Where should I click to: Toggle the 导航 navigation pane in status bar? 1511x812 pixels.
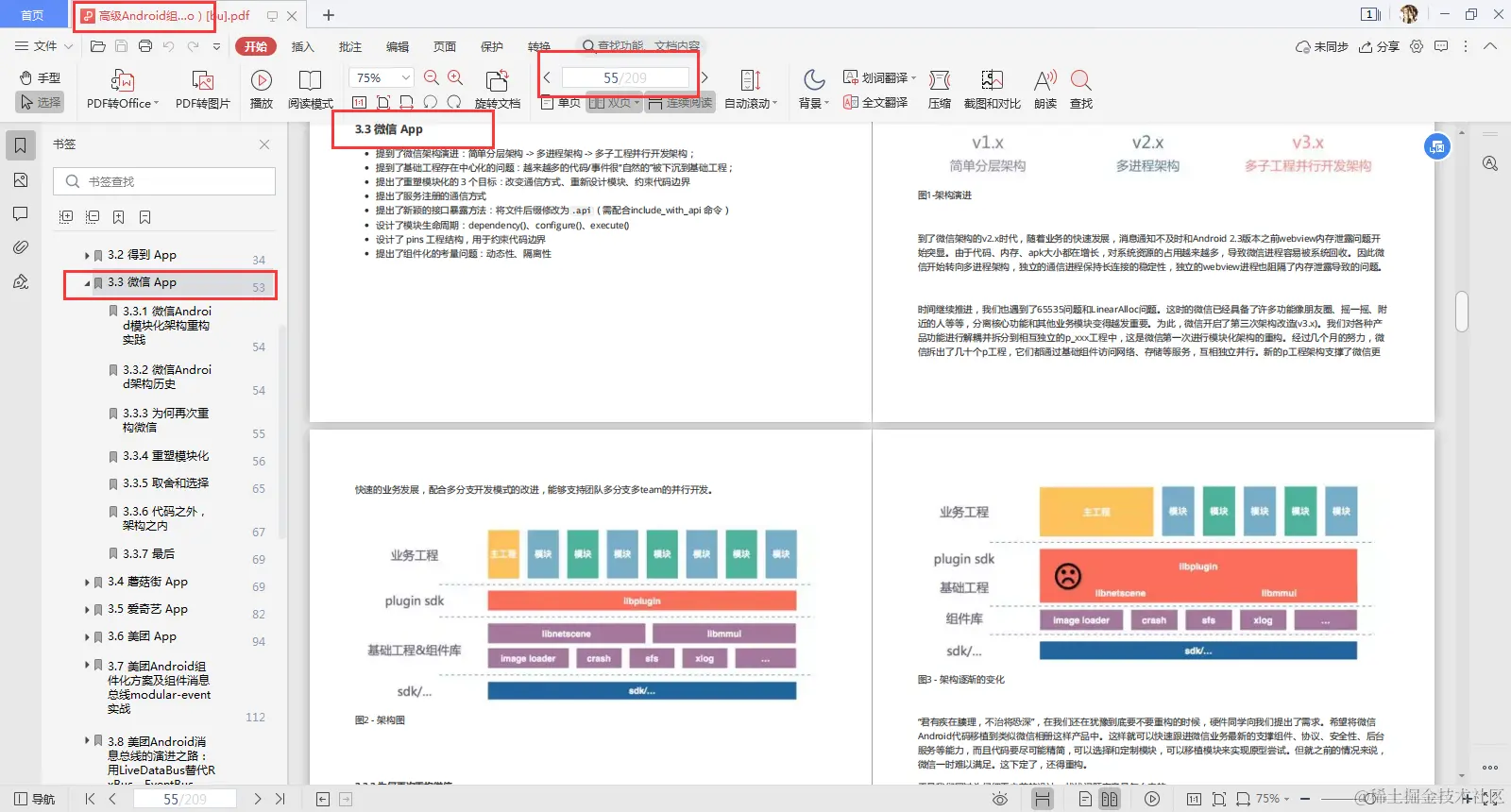point(35,799)
